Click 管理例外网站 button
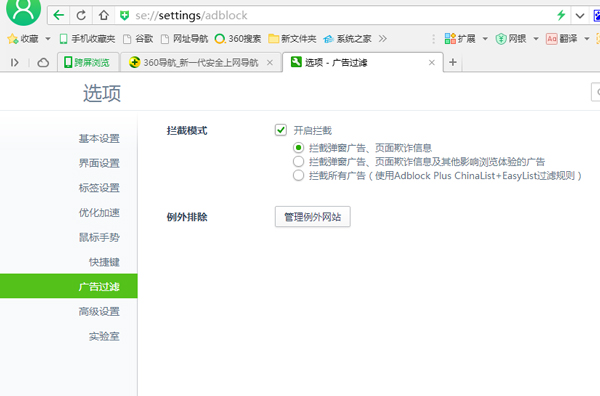 [x=313, y=217]
